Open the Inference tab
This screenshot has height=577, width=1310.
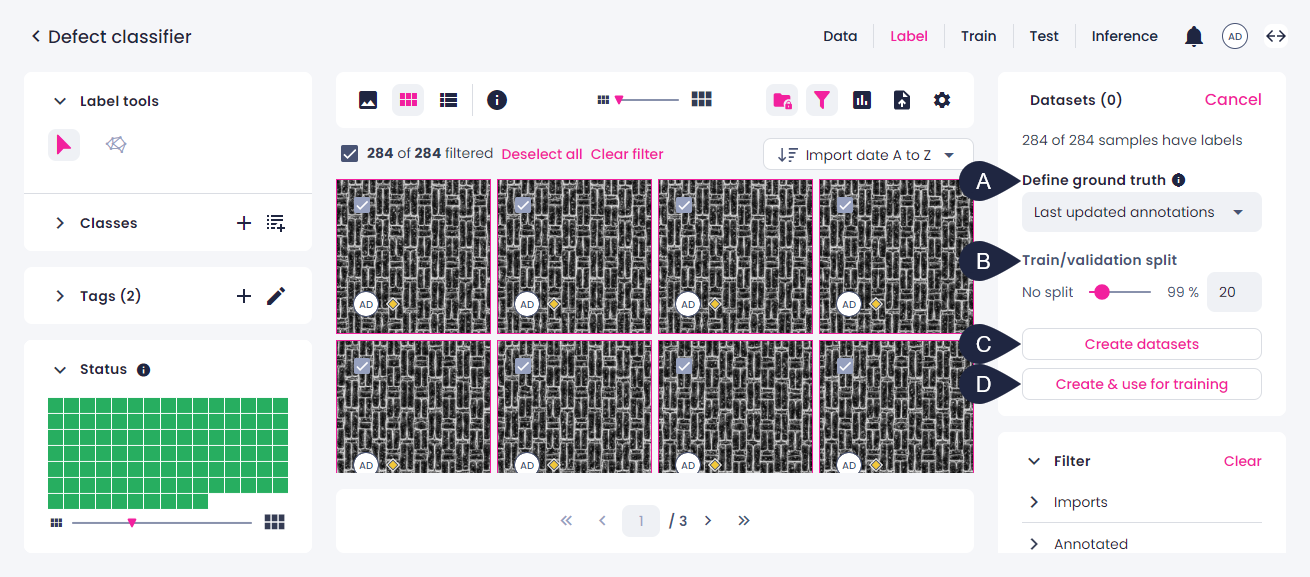point(1124,36)
